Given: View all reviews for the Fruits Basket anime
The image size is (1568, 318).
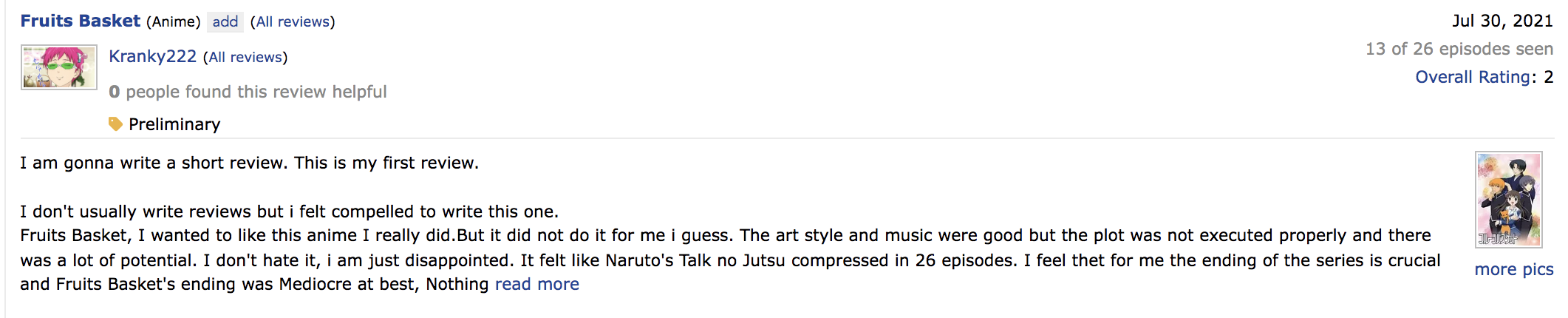Looking at the screenshot, I should (x=293, y=21).
